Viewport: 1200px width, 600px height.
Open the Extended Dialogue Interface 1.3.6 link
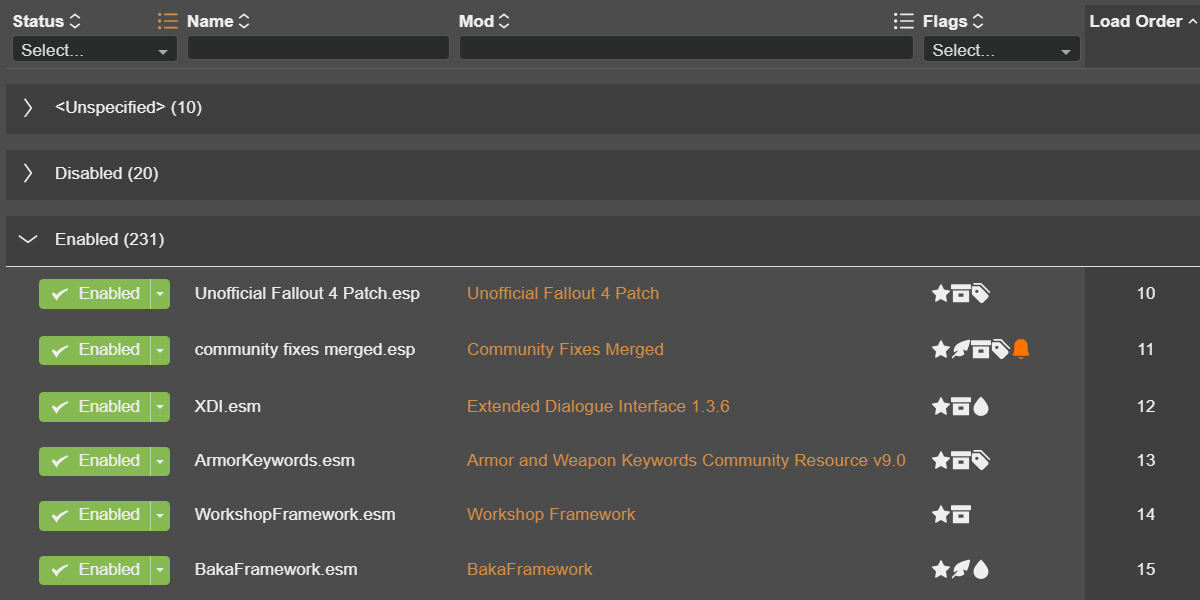point(598,406)
